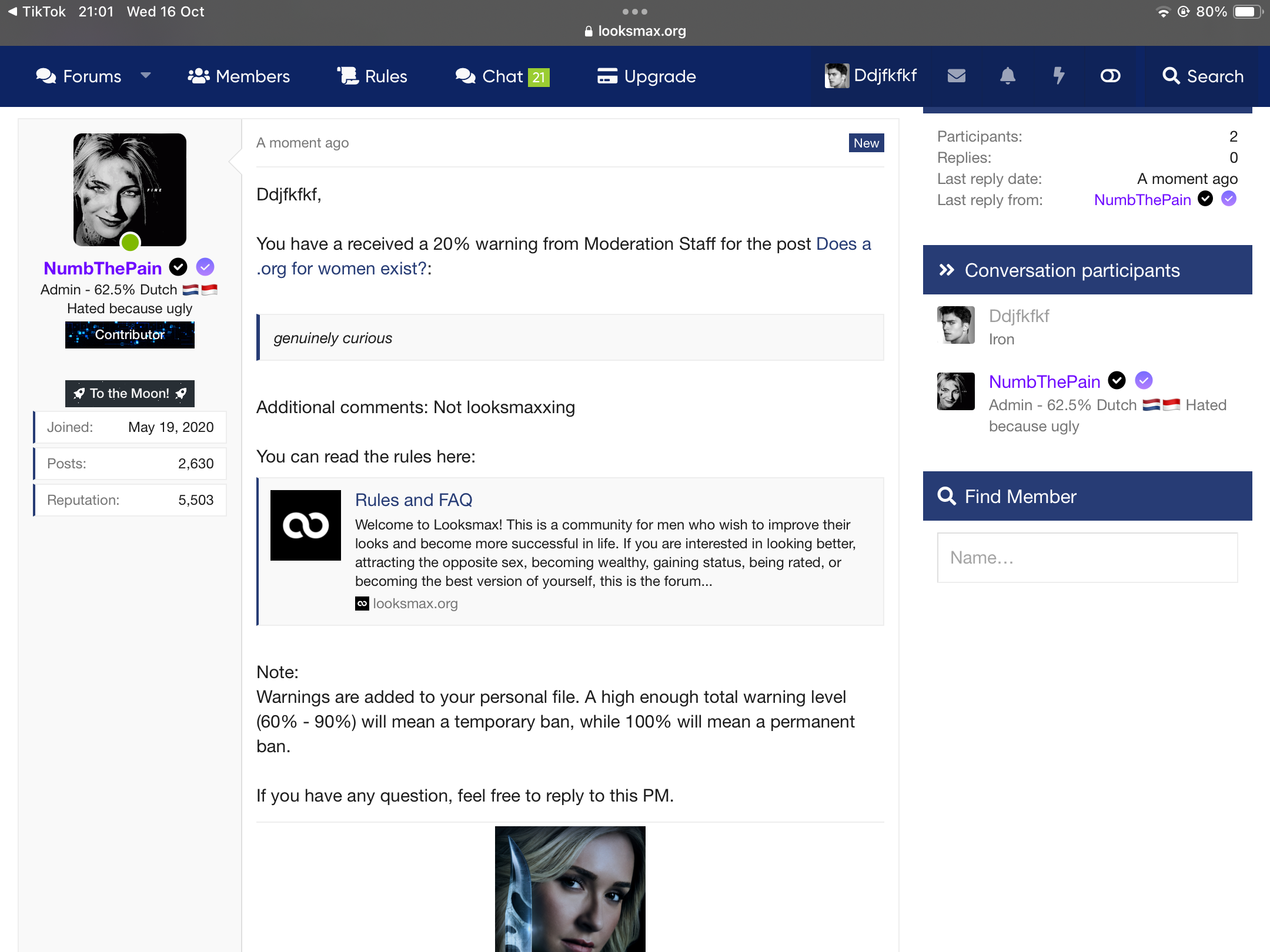This screenshot has height=952, width=1270.
Task: Return to TikTok via back arrow
Action: click(x=13, y=11)
